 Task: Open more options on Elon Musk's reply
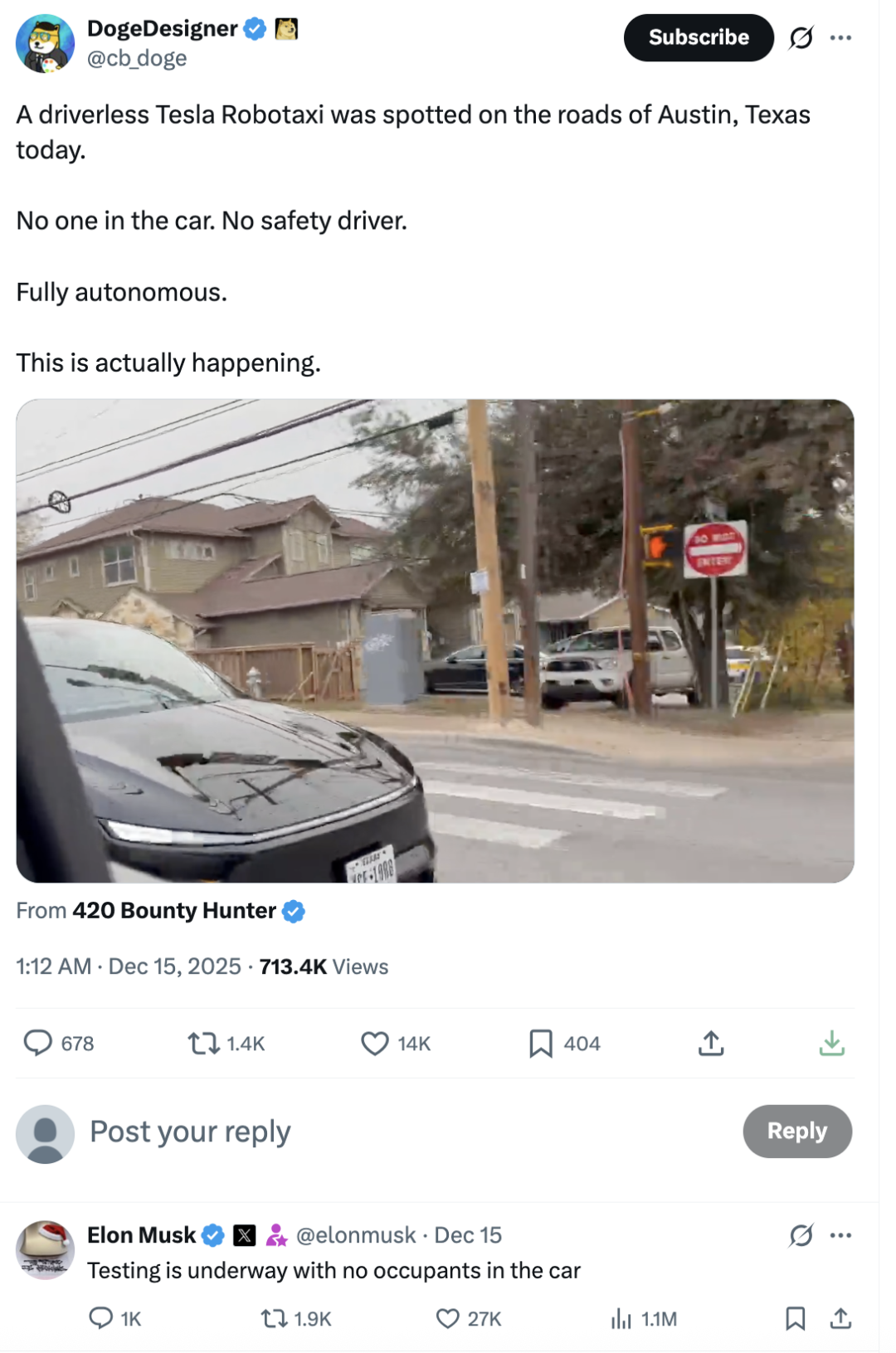[840, 1235]
